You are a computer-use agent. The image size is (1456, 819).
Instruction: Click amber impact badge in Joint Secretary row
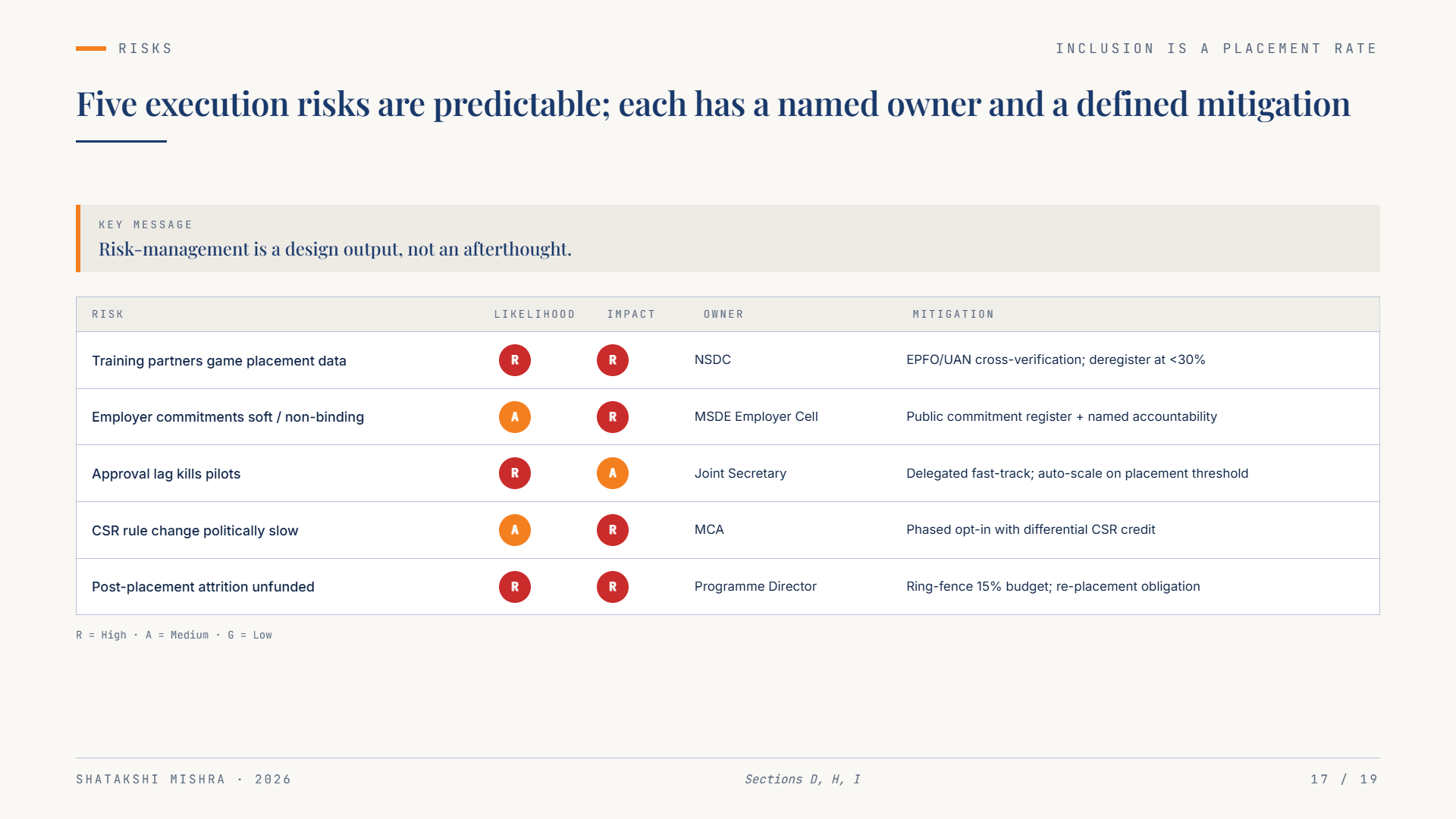[x=613, y=473]
